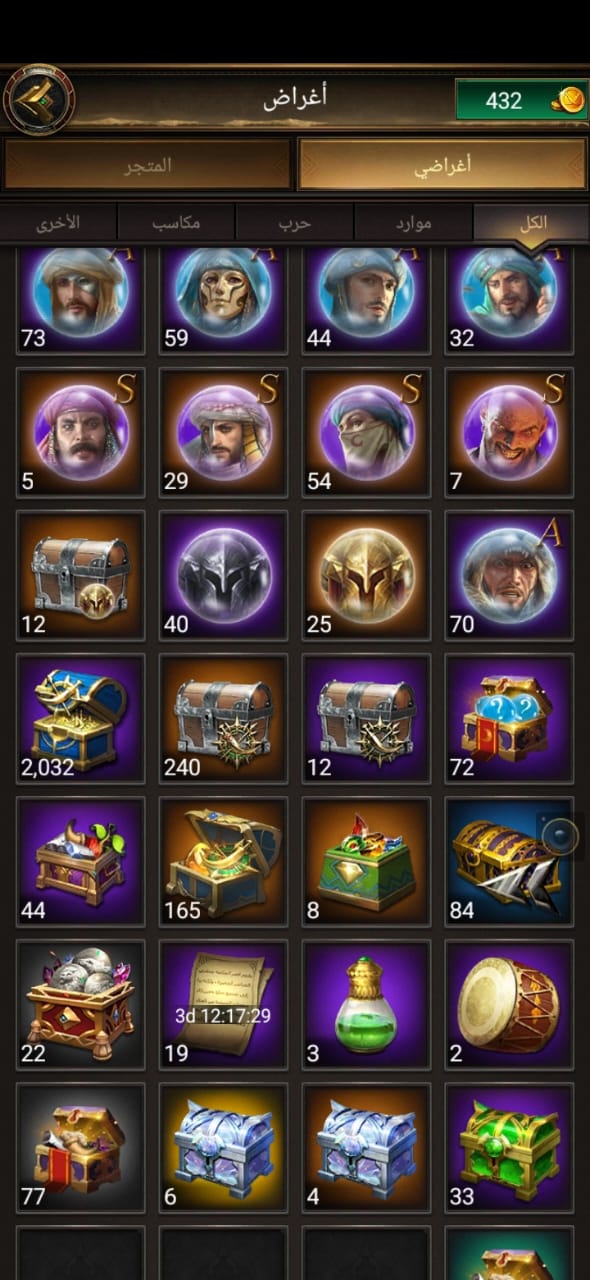Filter items by حرب war category
Viewport: 590px width, 1280px height.
pyautogui.click(x=294, y=223)
